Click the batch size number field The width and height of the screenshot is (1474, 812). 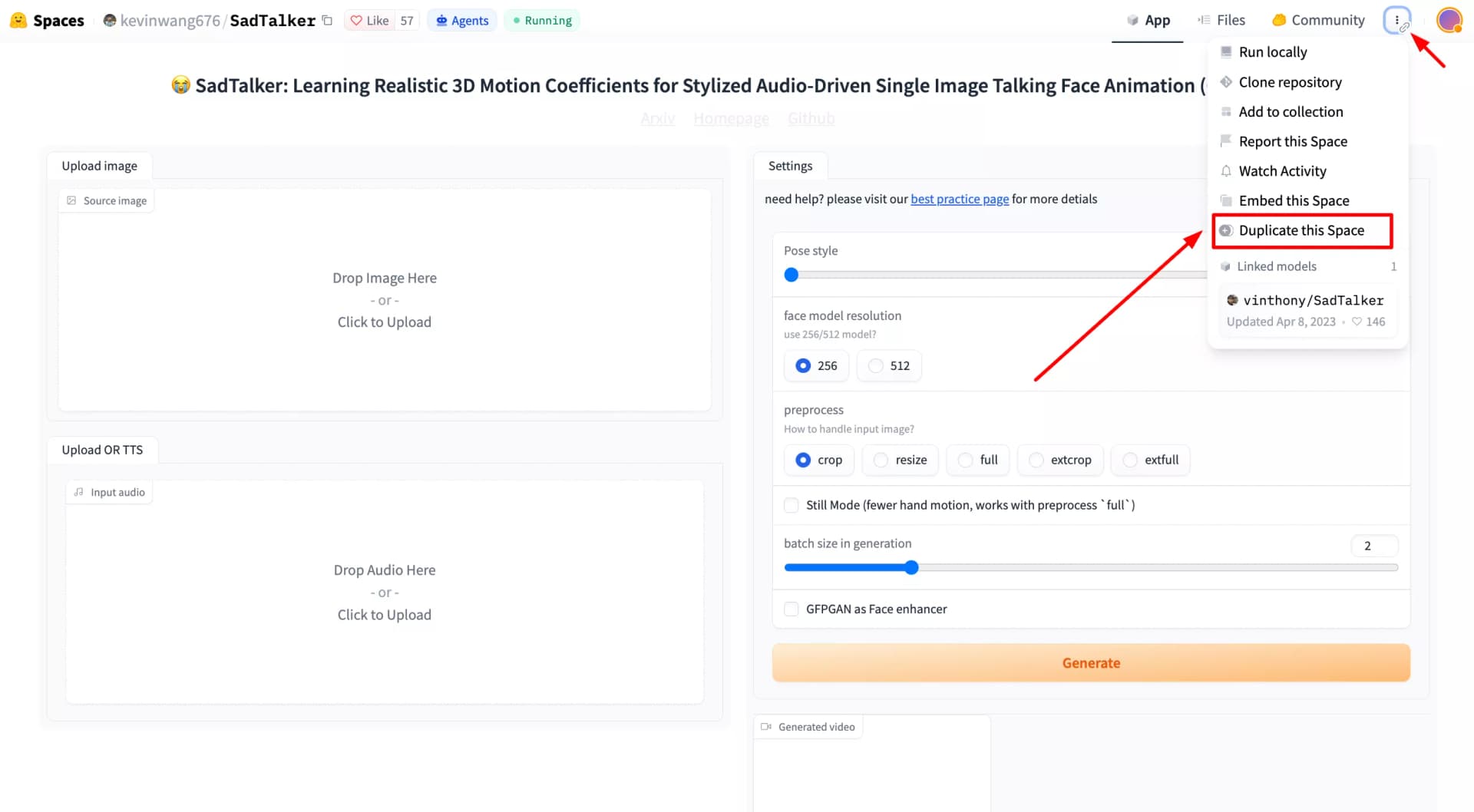(1374, 546)
